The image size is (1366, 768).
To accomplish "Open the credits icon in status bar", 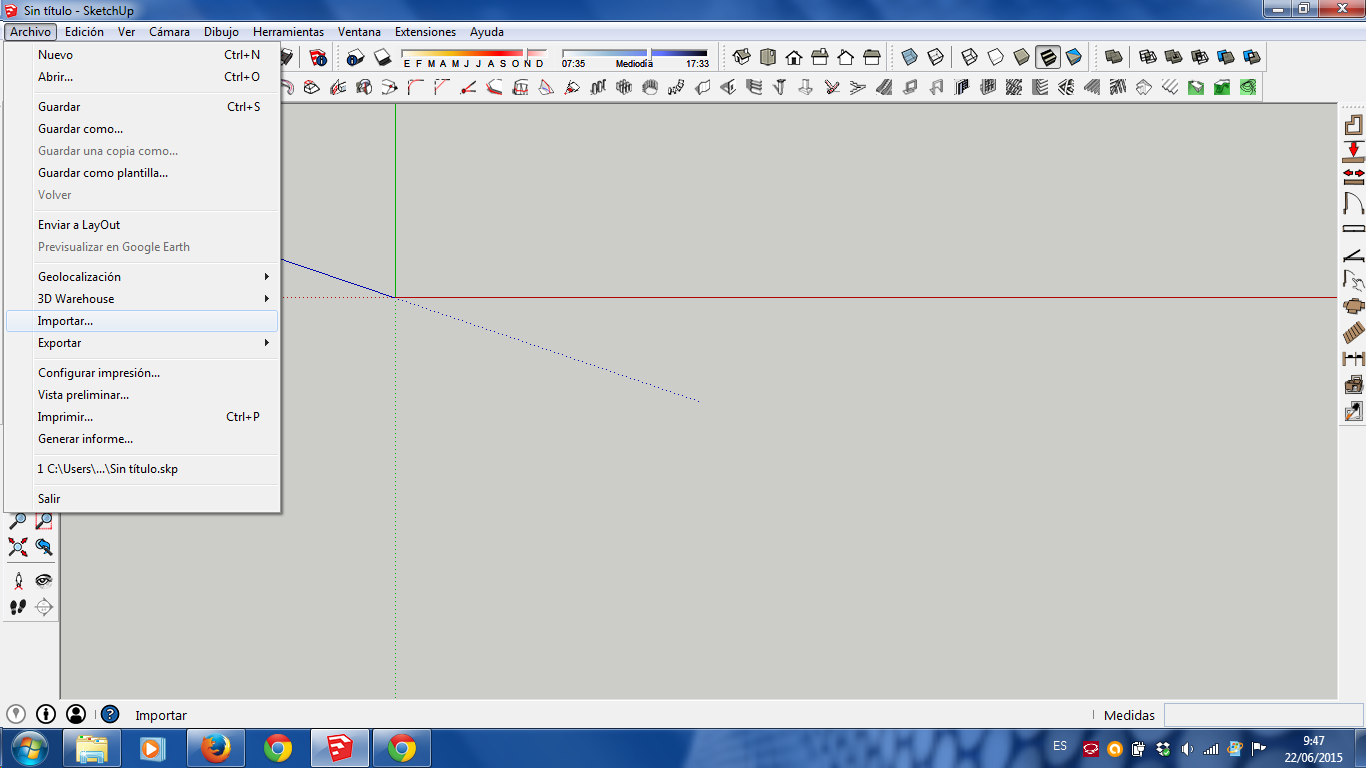I will tap(46, 714).
